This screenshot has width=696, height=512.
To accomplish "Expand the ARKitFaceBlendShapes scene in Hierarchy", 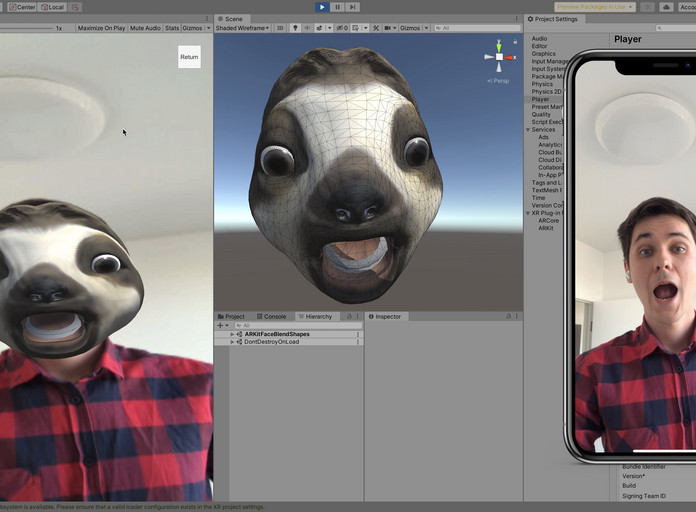I will point(233,334).
